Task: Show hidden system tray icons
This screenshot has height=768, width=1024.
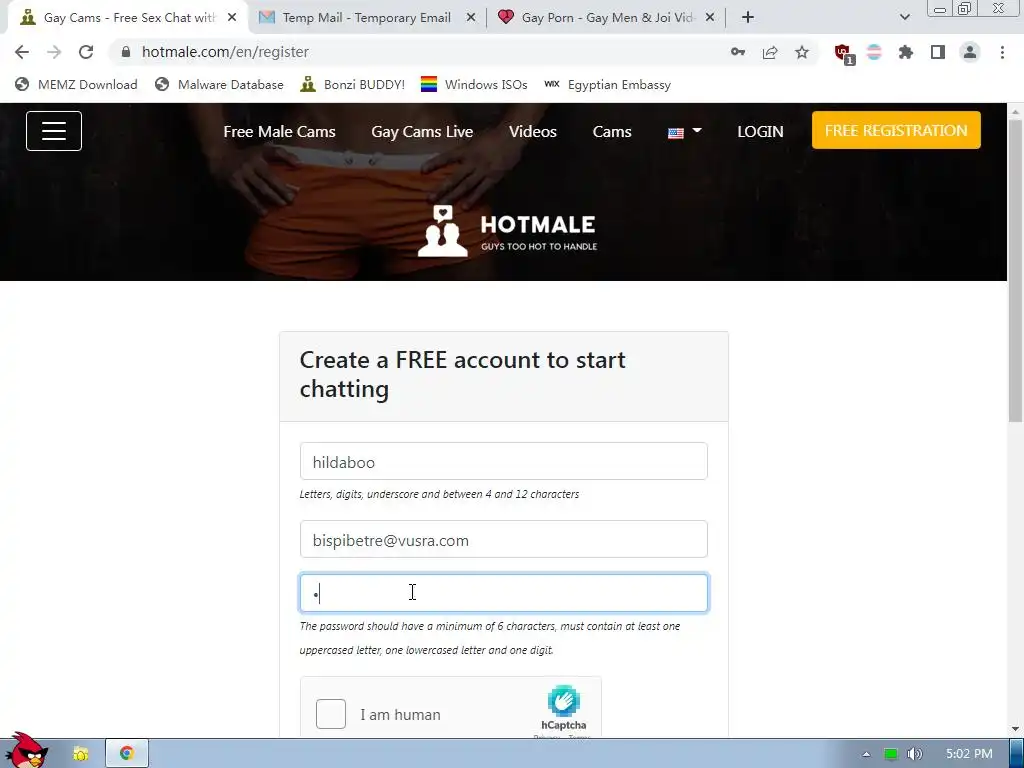Action: pyautogui.click(x=867, y=754)
